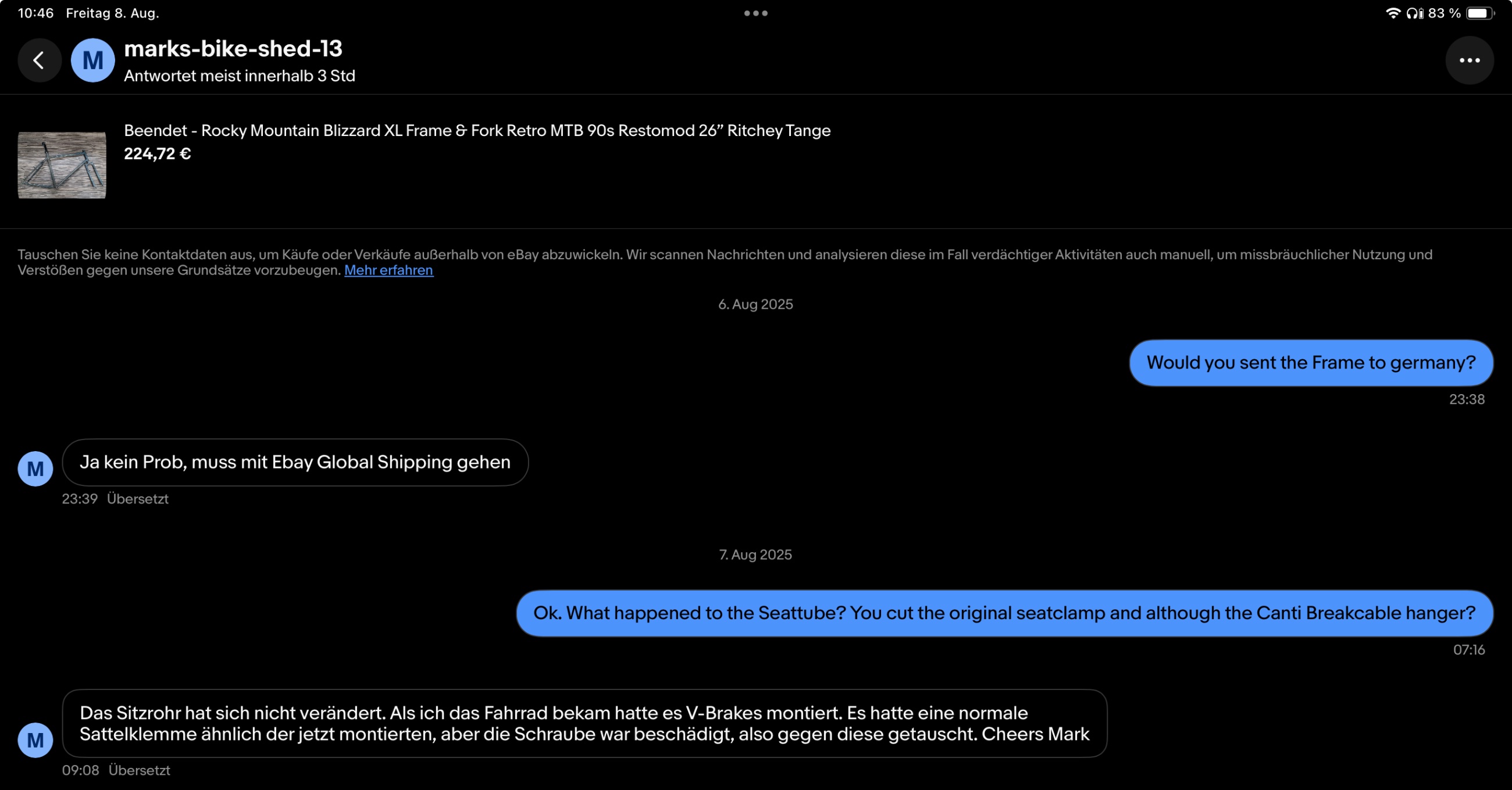The width and height of the screenshot is (1512, 790).
Task: Tap M avatar beside Sitzrohr message
Action: tap(35, 739)
